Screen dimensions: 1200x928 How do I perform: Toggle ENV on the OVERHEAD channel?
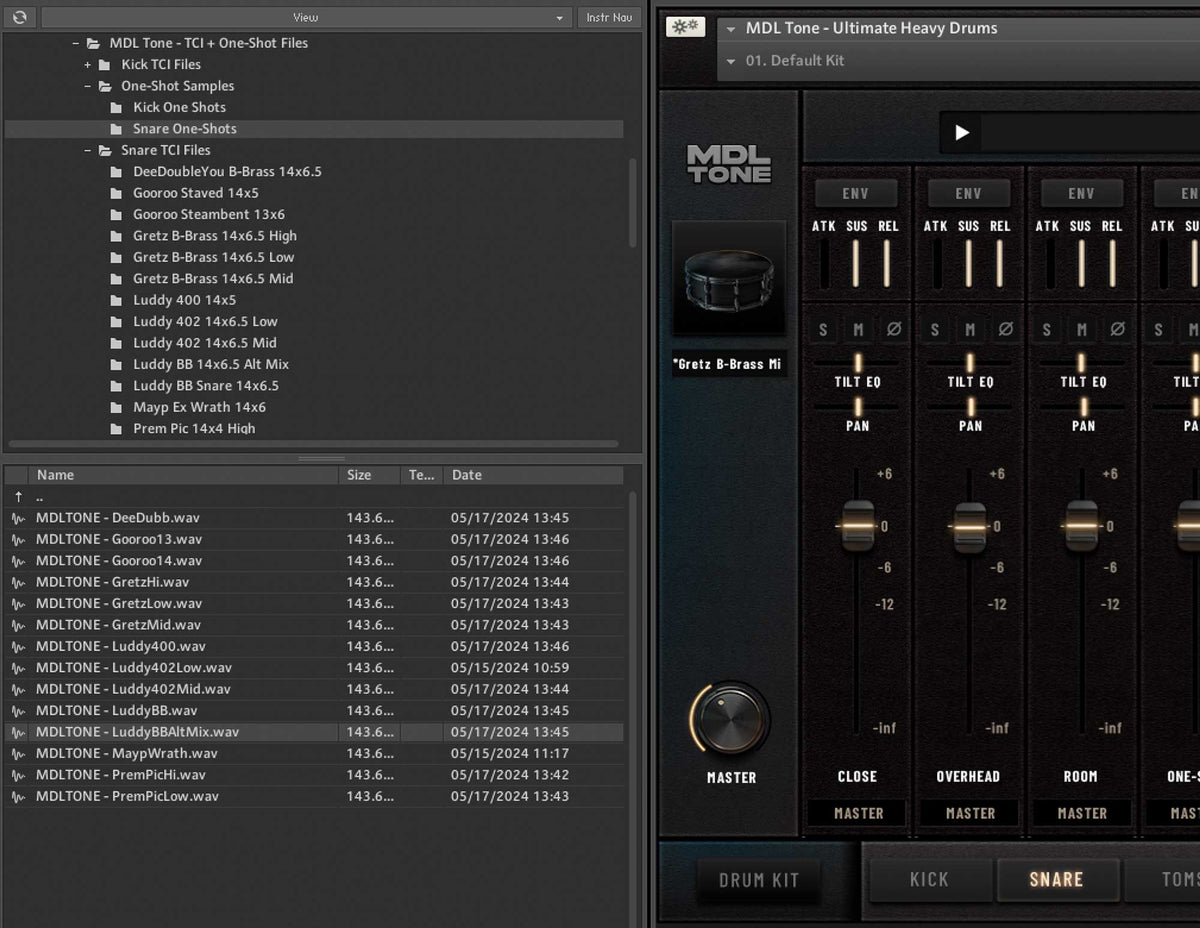coord(969,193)
